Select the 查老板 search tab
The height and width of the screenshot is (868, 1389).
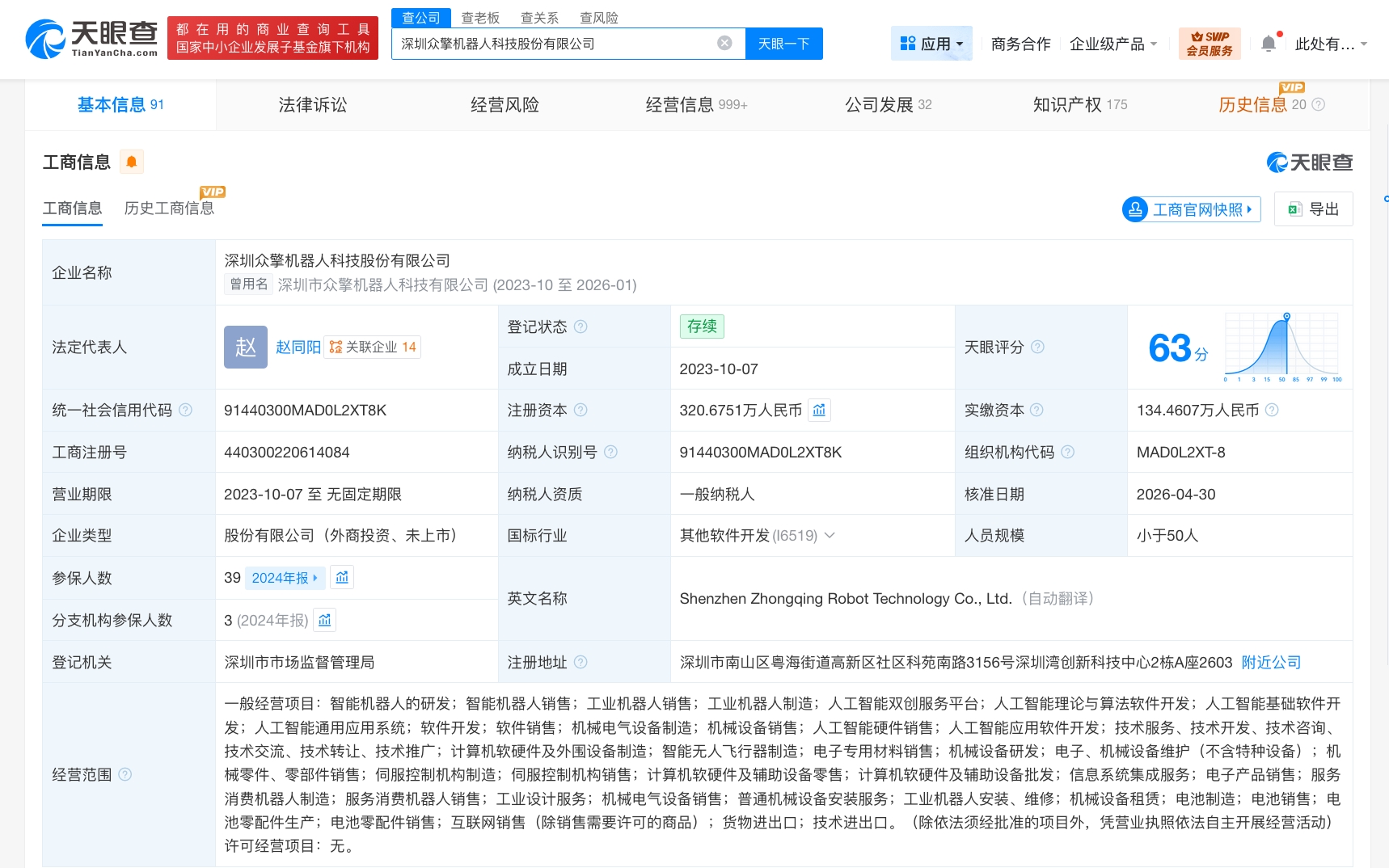(480, 18)
